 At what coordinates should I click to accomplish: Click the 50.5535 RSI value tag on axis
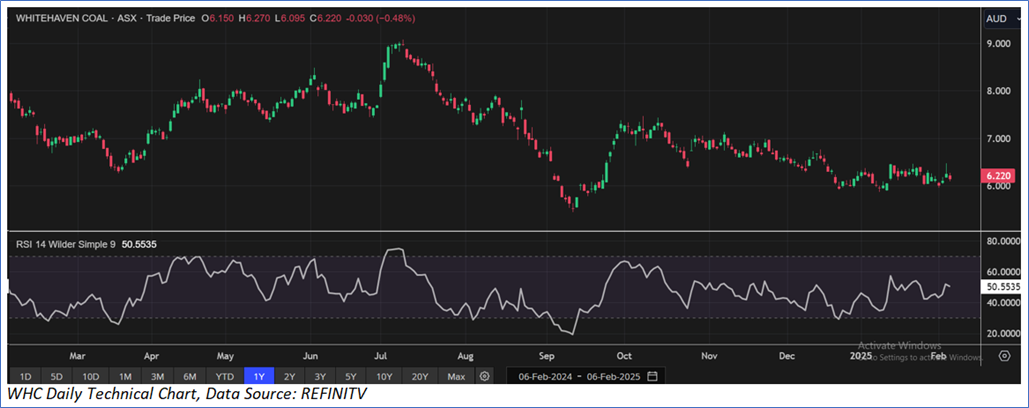pos(1000,287)
